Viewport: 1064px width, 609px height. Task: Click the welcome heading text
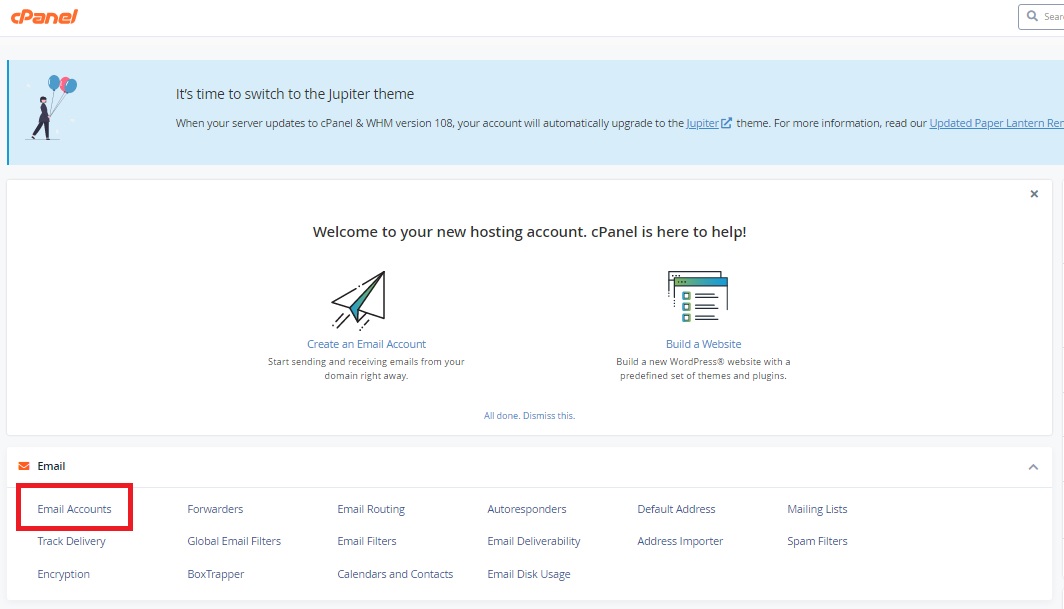pos(529,232)
